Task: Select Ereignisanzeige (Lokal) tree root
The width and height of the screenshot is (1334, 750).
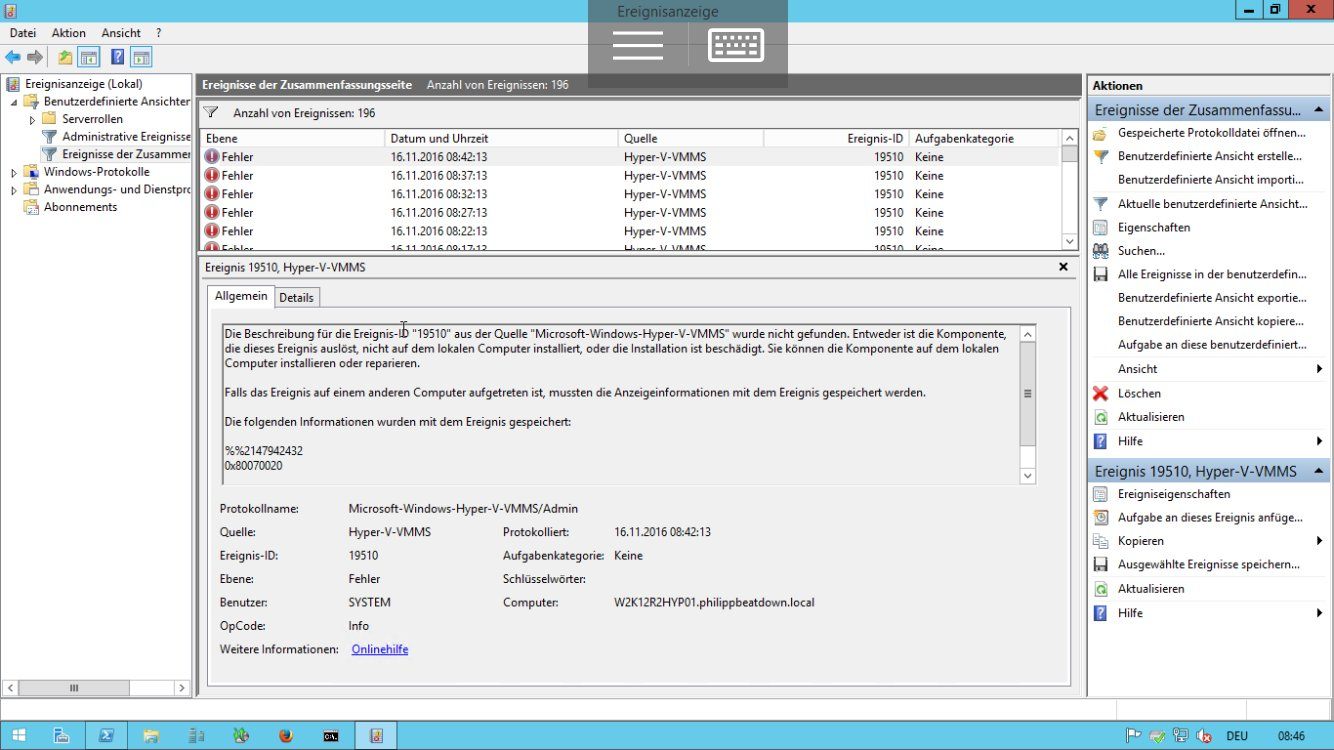Action: pos(83,84)
